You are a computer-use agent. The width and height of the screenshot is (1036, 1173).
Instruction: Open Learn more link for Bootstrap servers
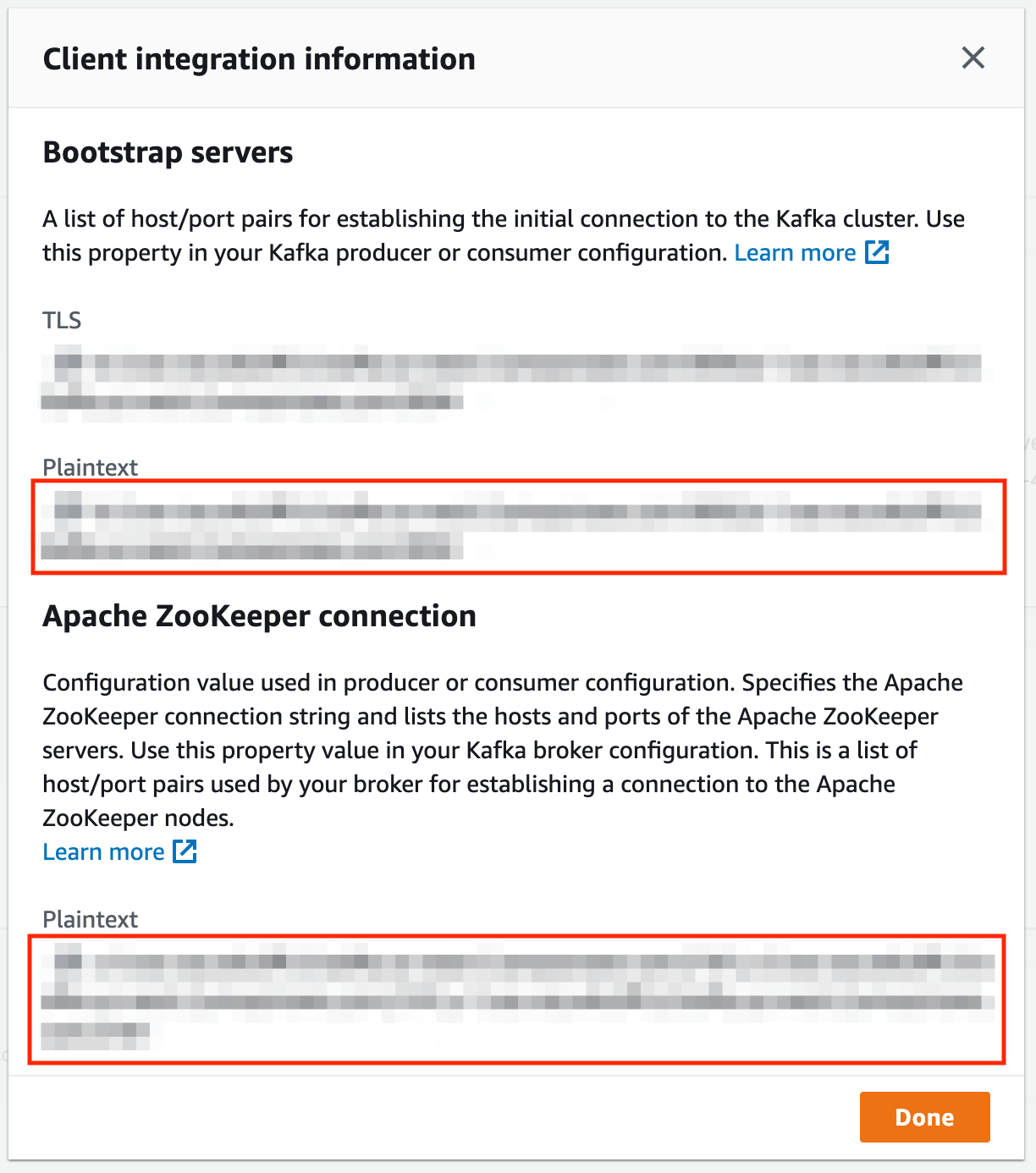coord(795,253)
